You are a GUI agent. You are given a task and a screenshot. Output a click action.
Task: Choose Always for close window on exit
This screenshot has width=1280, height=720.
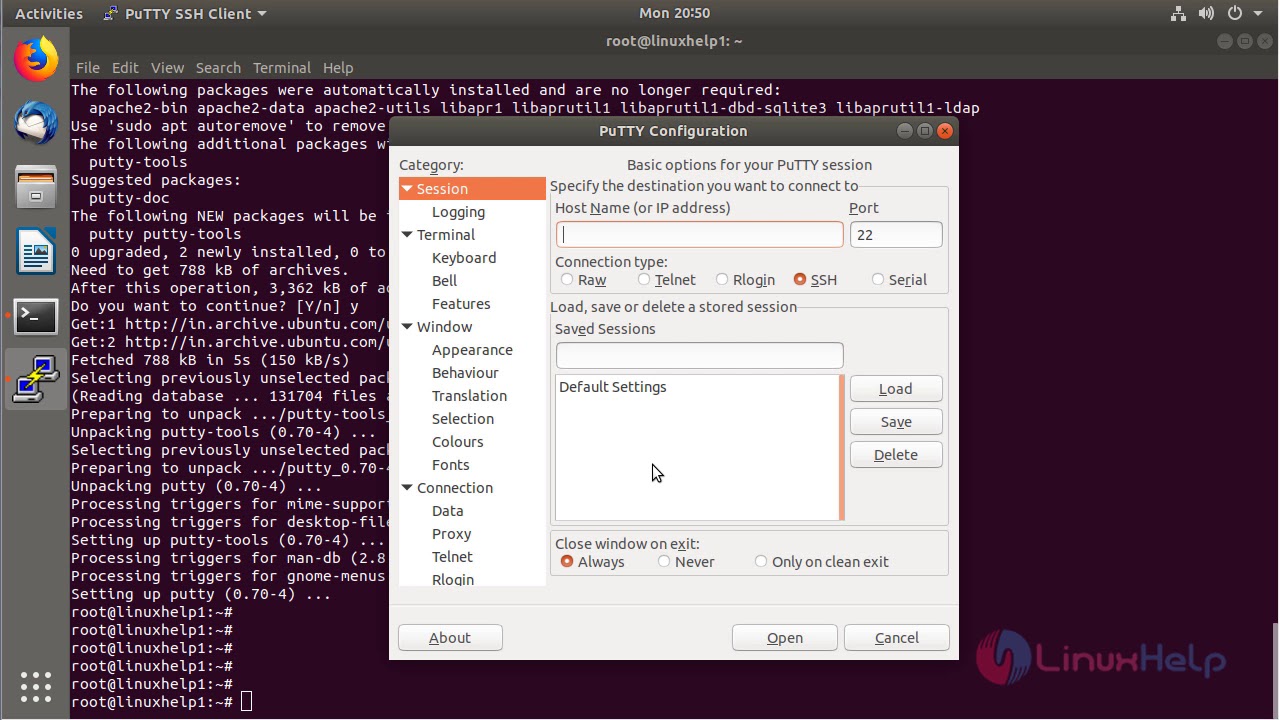(567, 562)
